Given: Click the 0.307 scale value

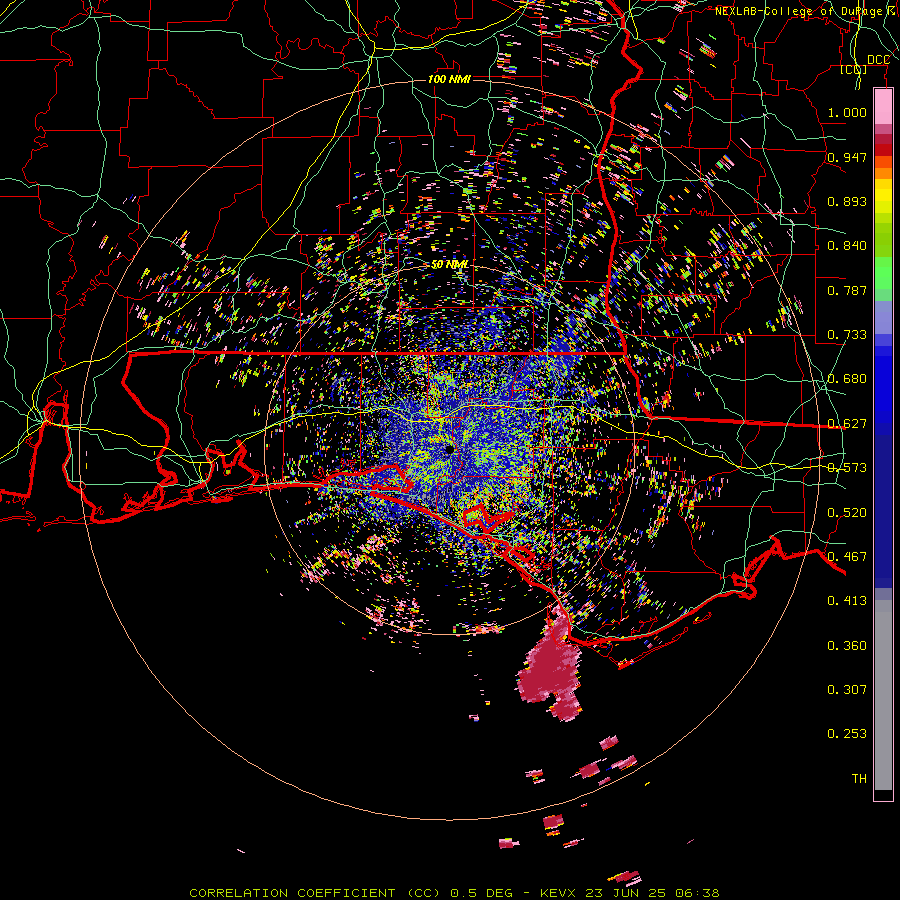Looking at the screenshot, I should (x=847, y=689).
